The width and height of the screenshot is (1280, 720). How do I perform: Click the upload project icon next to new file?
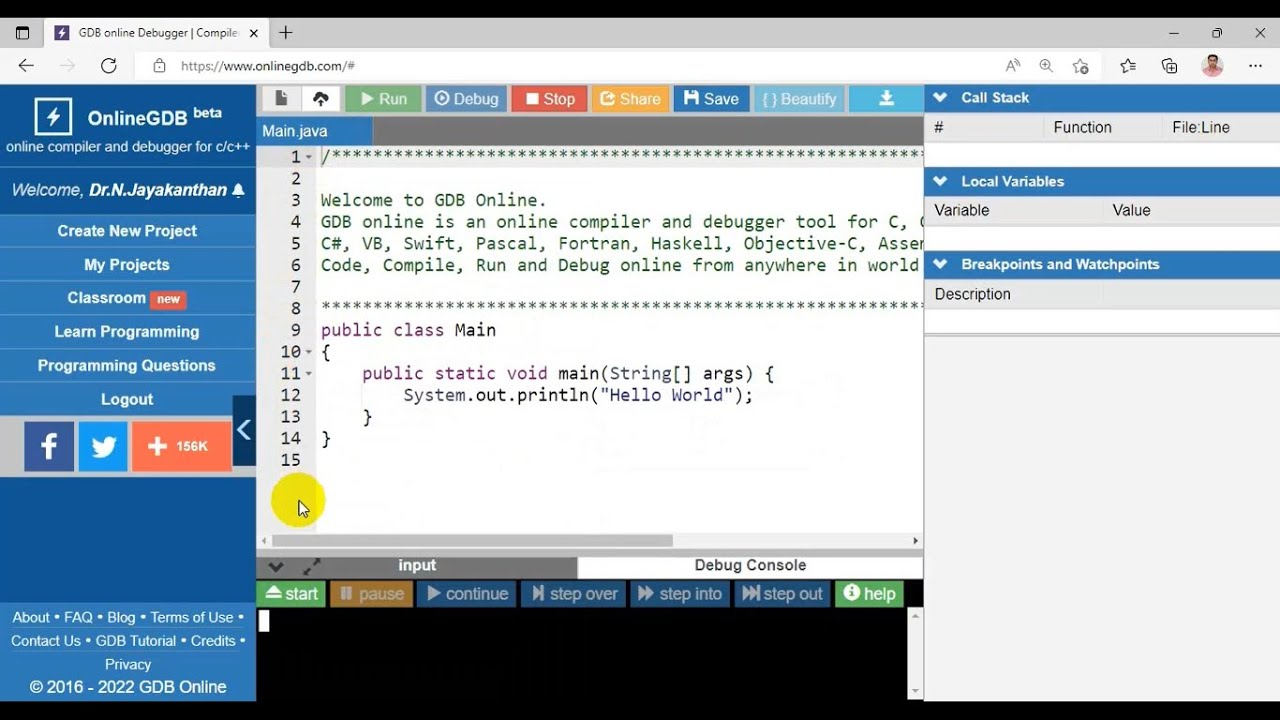coord(320,98)
